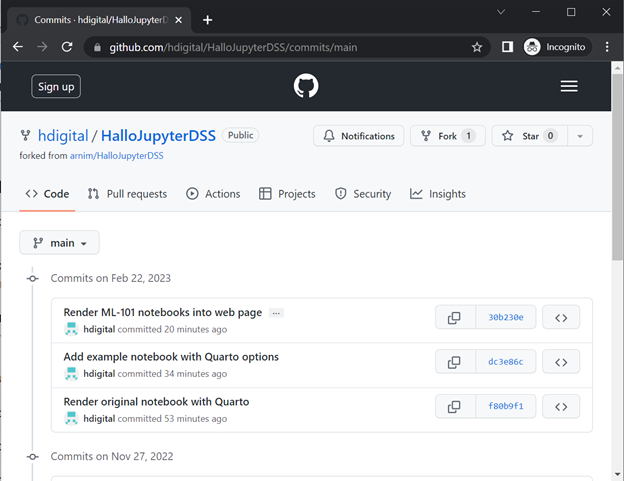Go to the GitHub homepage via the Octocat logo
Image resolution: width=624 pixels, height=481 pixels.
click(x=306, y=86)
